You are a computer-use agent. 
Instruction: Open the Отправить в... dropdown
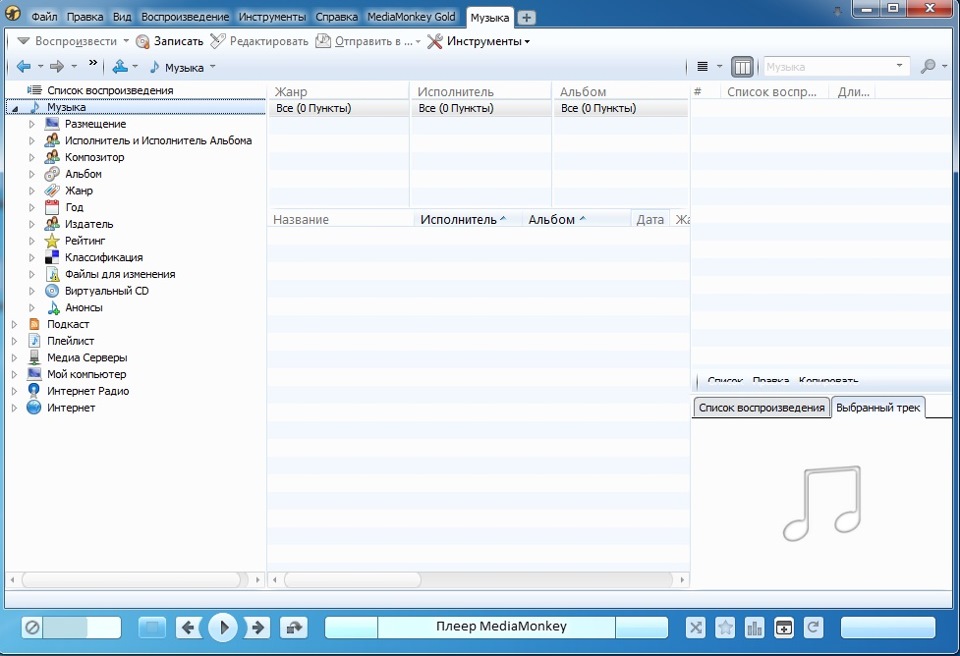418,42
